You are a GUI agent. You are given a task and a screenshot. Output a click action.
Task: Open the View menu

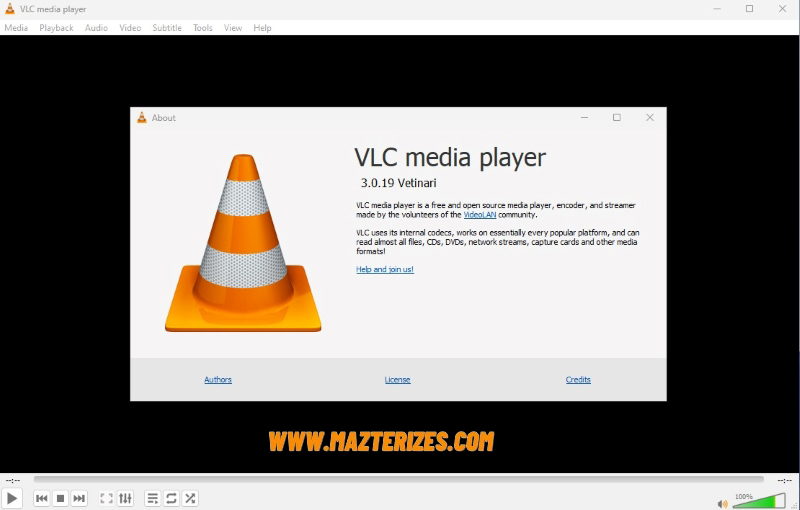click(233, 28)
